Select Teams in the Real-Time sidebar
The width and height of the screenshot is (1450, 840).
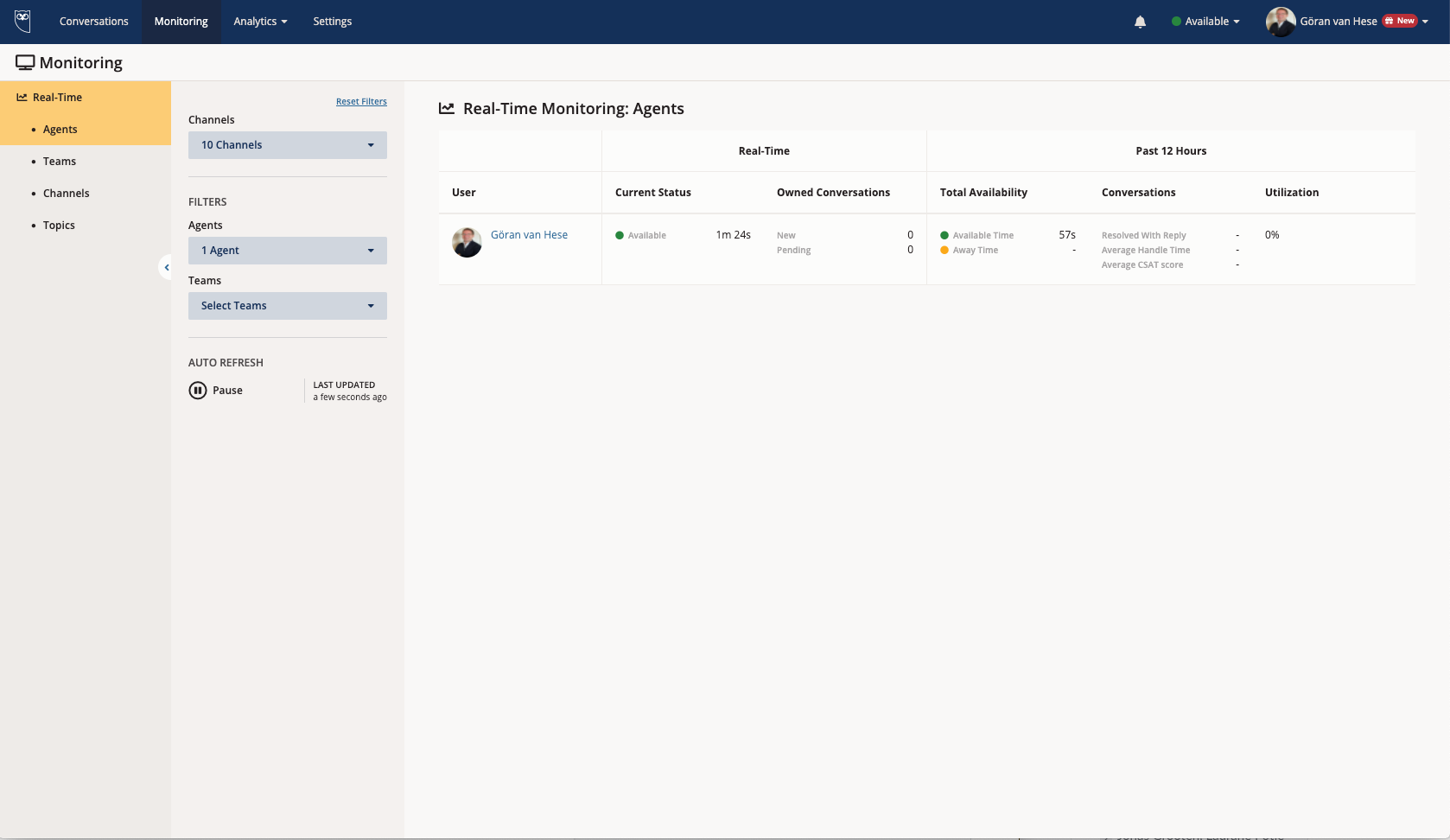tap(60, 162)
